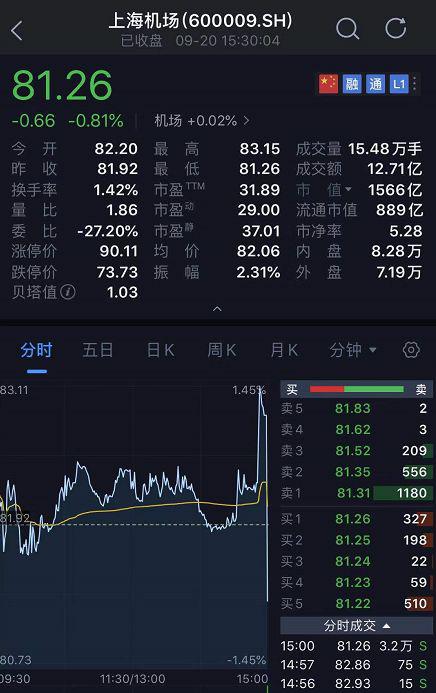The height and width of the screenshot is (693, 436).
Task: Tap the 上海机场(600009.SH) title
Action: [x=200, y=21]
